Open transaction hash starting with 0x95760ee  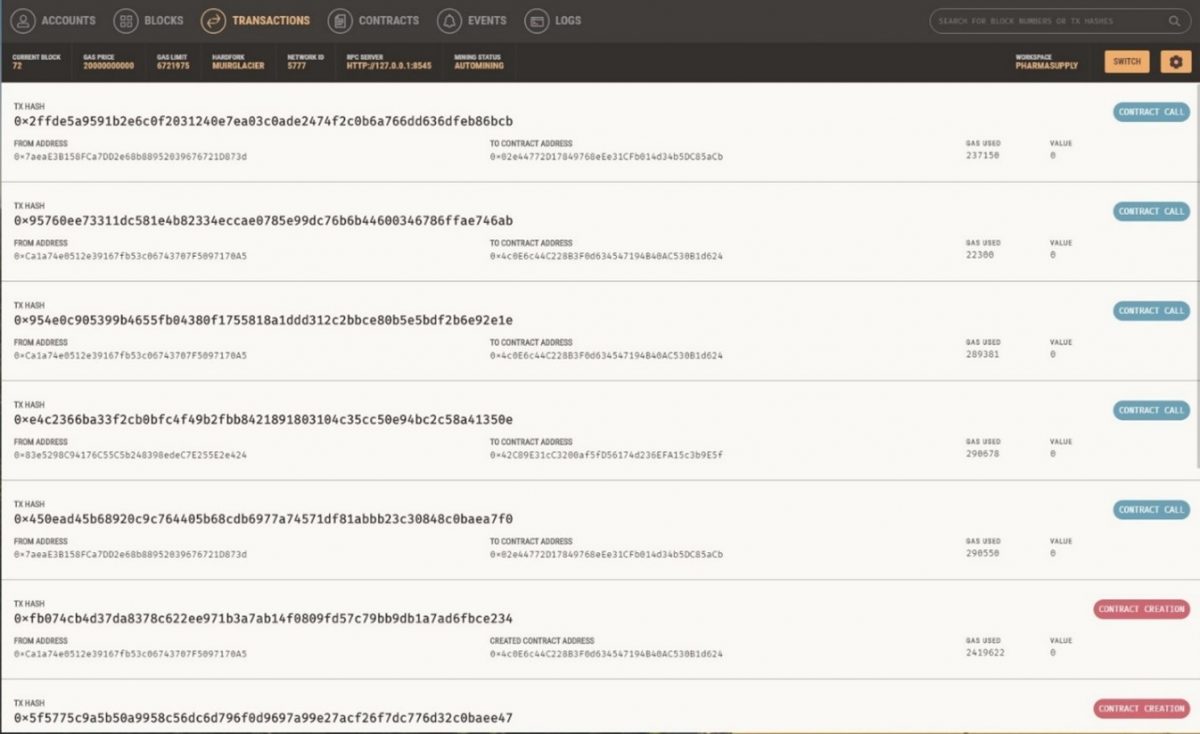click(x=263, y=220)
